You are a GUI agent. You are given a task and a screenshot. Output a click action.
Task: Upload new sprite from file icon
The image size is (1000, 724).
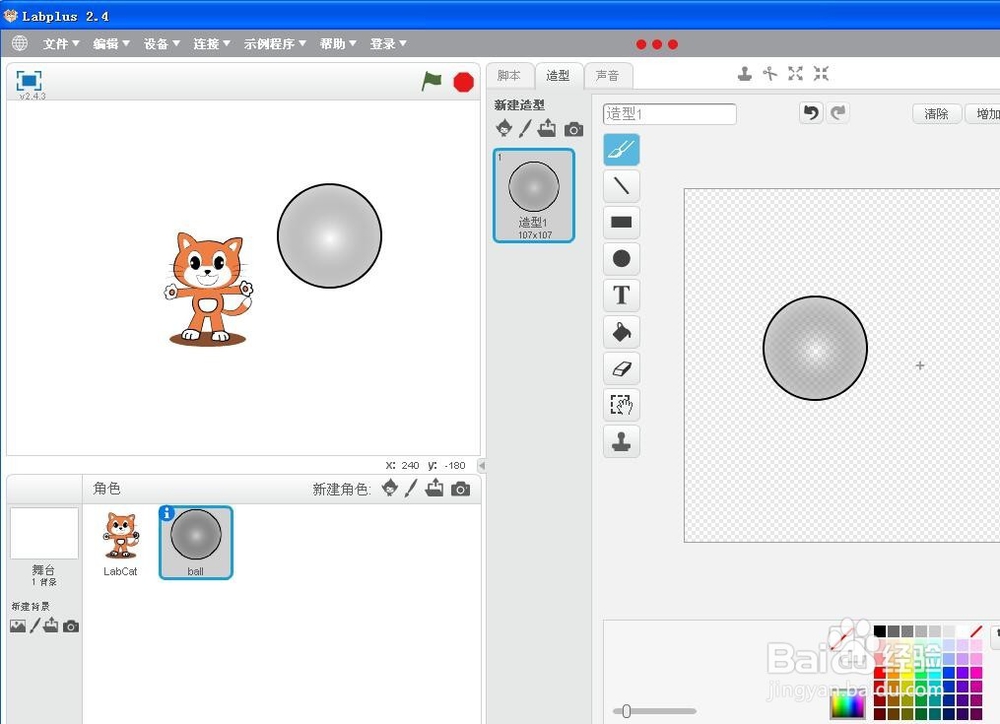coord(434,488)
